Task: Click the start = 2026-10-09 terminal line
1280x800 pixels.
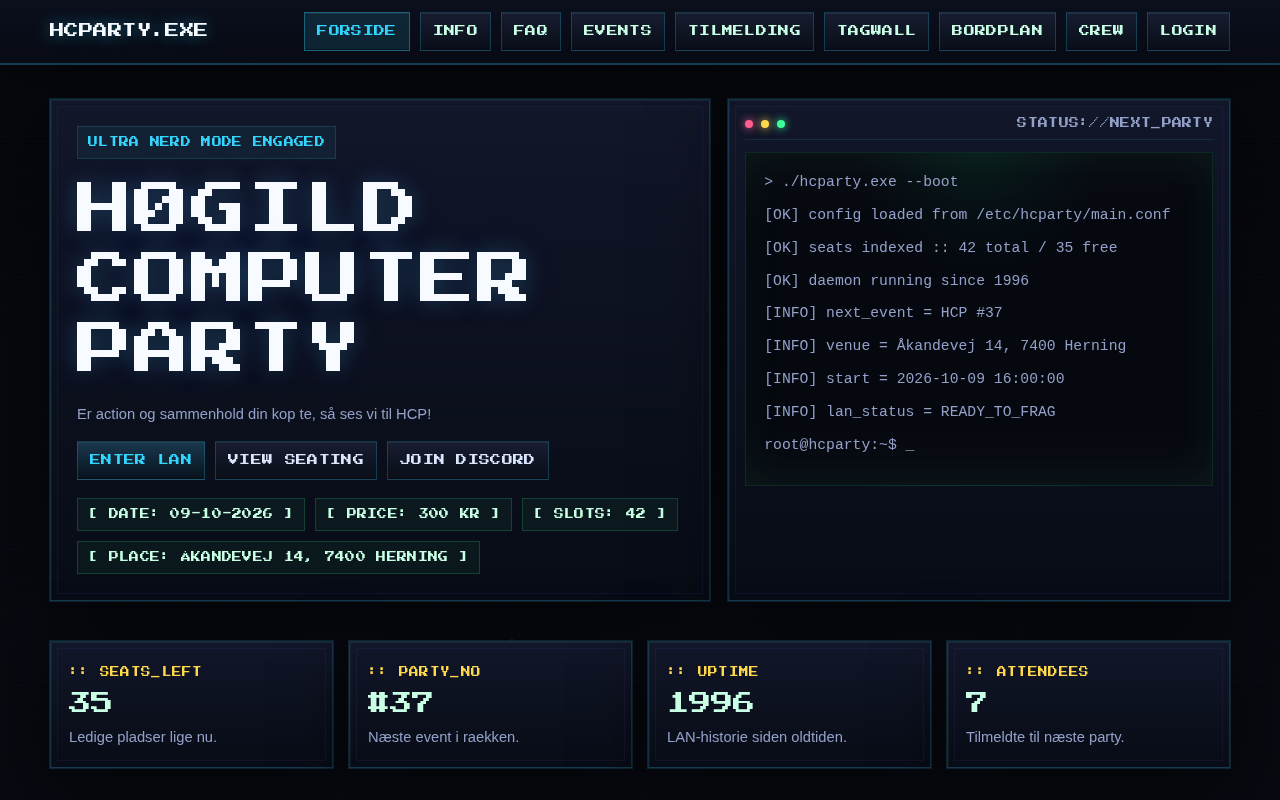Action: pyautogui.click(x=914, y=379)
